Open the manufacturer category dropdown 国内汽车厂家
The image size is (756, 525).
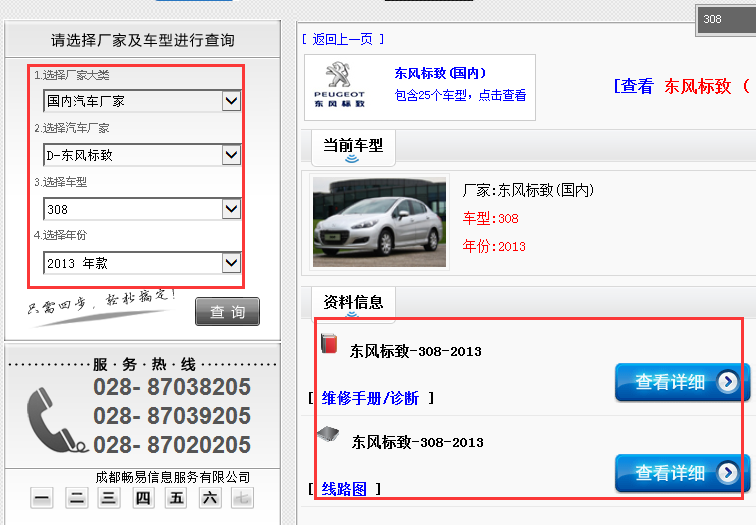click(x=142, y=101)
